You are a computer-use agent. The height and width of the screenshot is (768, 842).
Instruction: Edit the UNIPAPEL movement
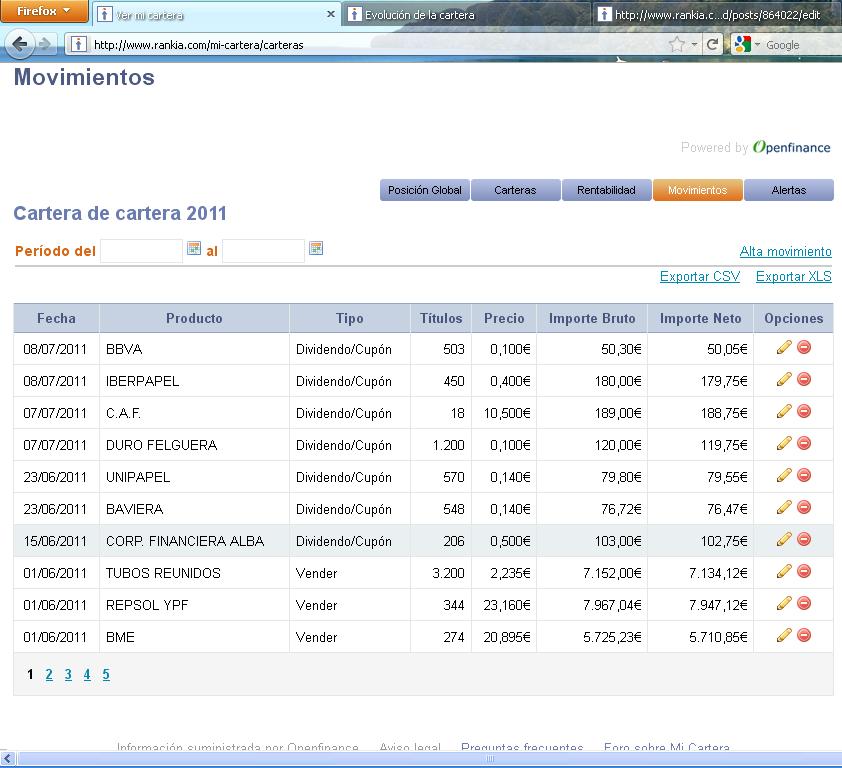click(784, 475)
